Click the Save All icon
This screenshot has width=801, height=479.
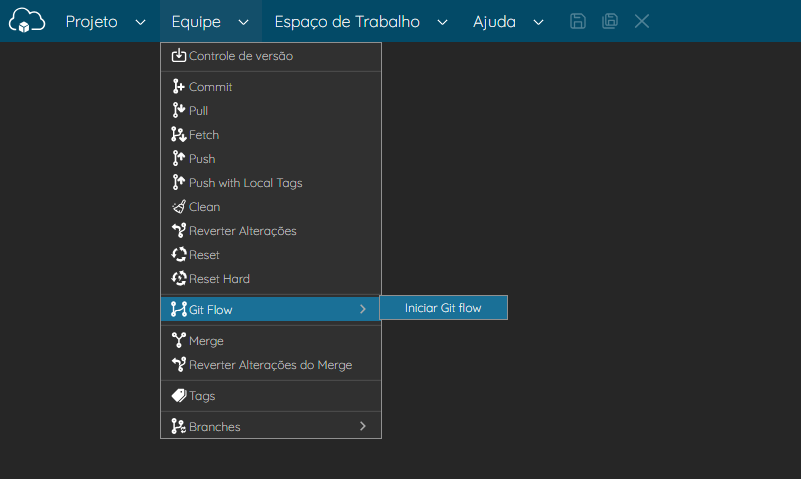pyautogui.click(x=610, y=21)
